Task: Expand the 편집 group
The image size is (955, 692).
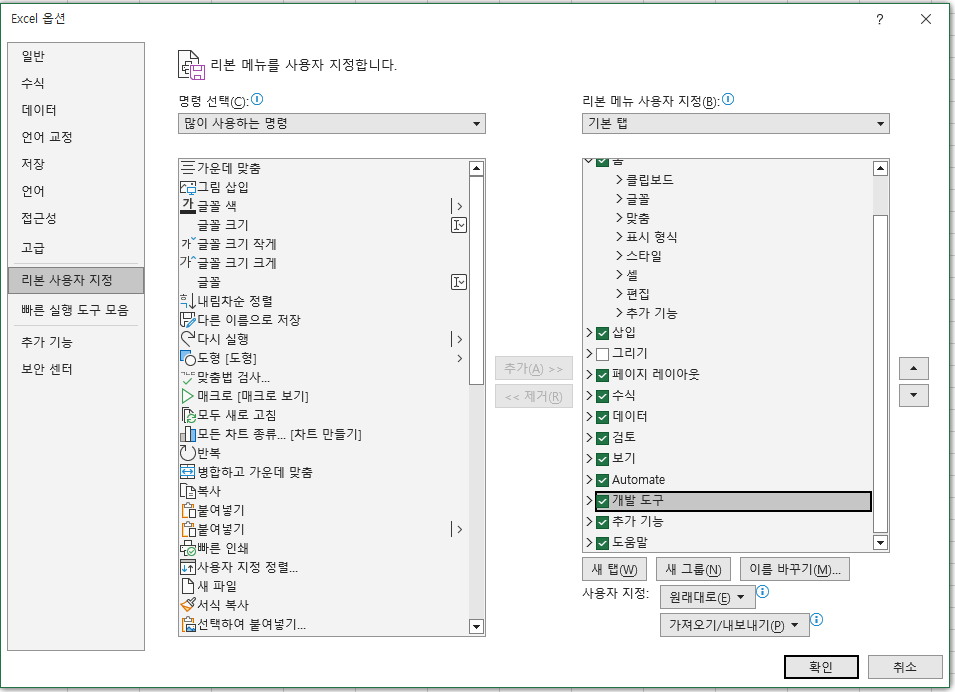Action: [x=619, y=294]
